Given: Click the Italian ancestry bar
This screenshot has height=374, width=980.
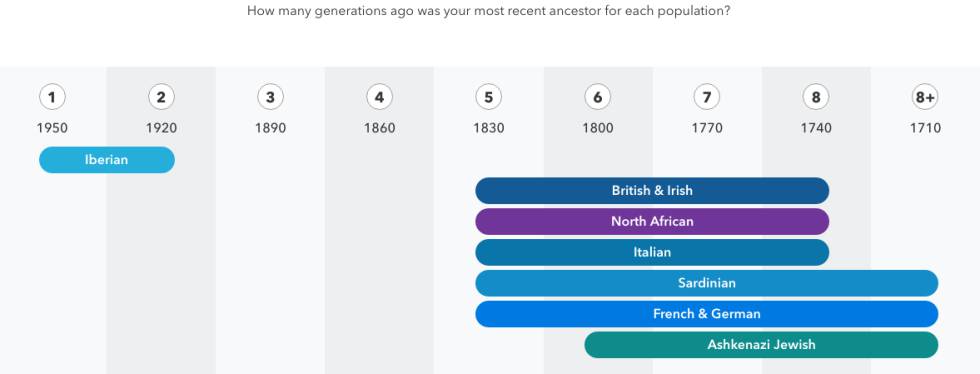Looking at the screenshot, I should (x=652, y=252).
